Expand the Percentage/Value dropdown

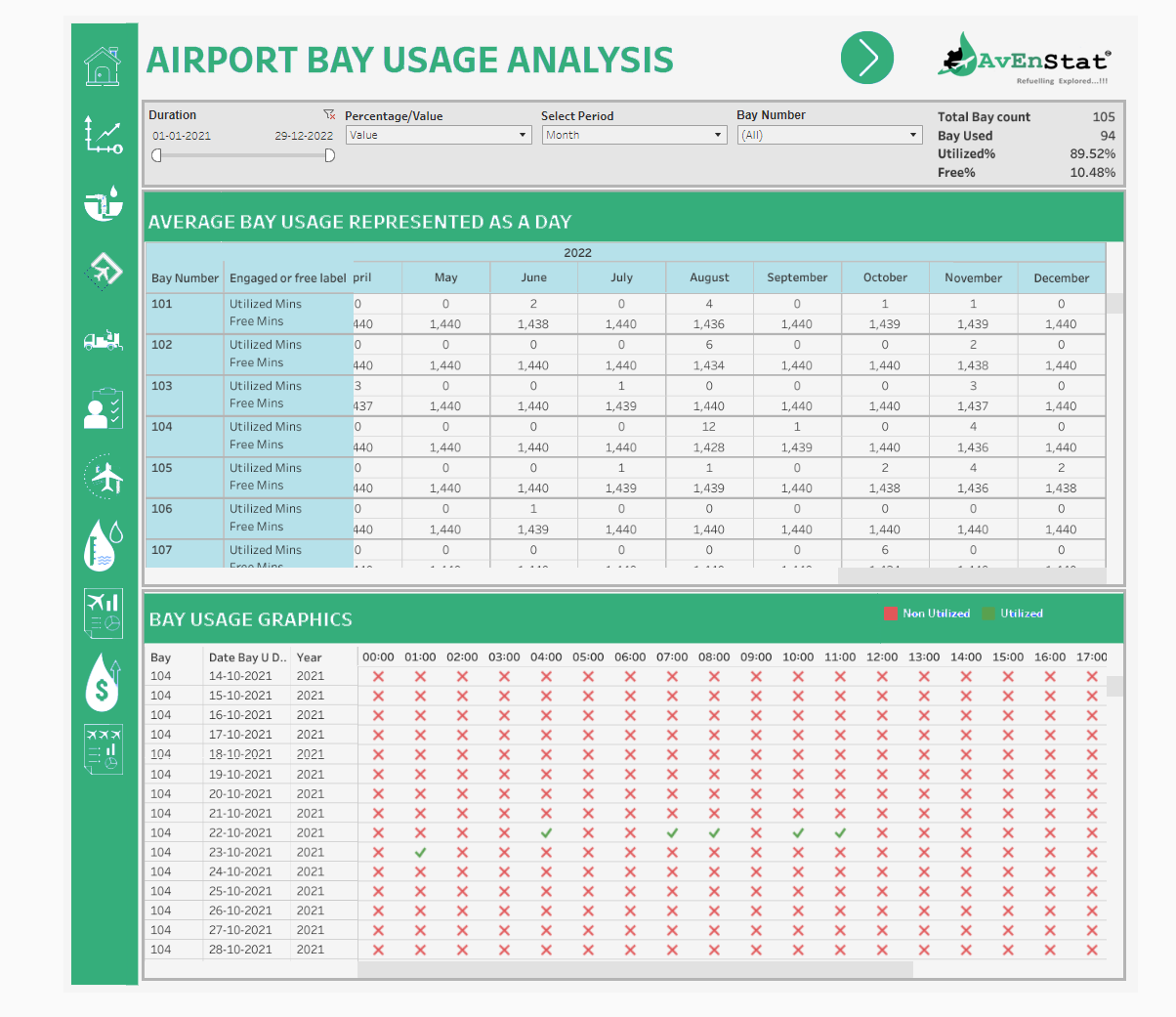coord(438,135)
